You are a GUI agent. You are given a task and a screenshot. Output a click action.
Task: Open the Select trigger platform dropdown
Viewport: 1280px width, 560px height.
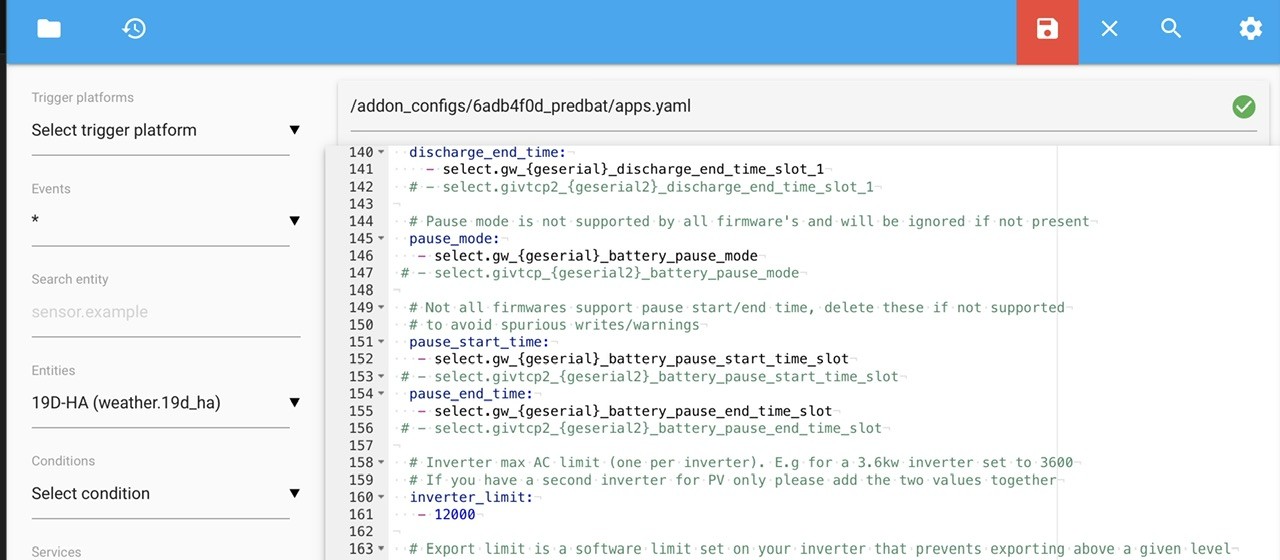pyautogui.click(x=165, y=130)
